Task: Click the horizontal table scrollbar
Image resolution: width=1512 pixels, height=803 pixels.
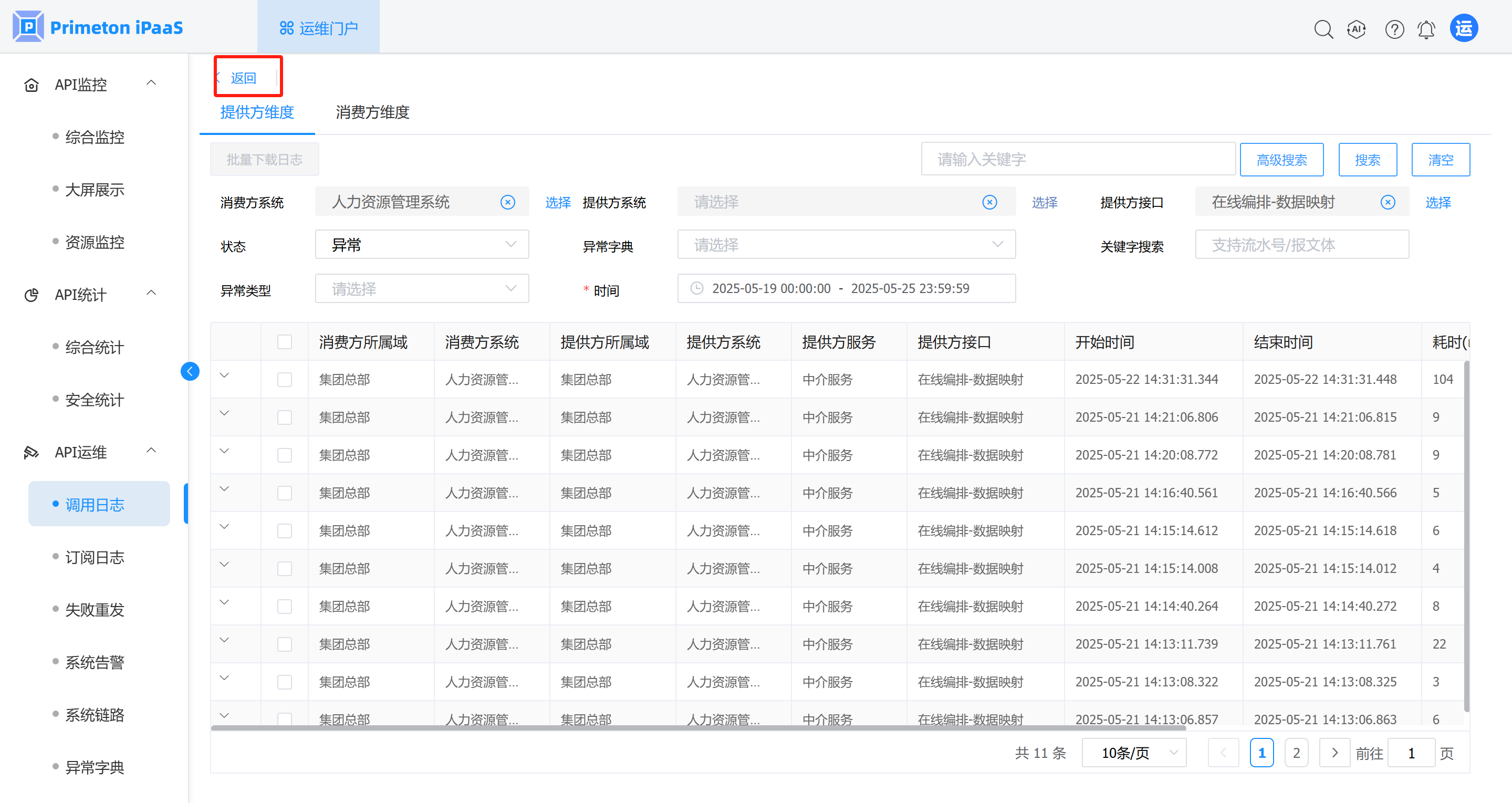Action: (x=698, y=728)
